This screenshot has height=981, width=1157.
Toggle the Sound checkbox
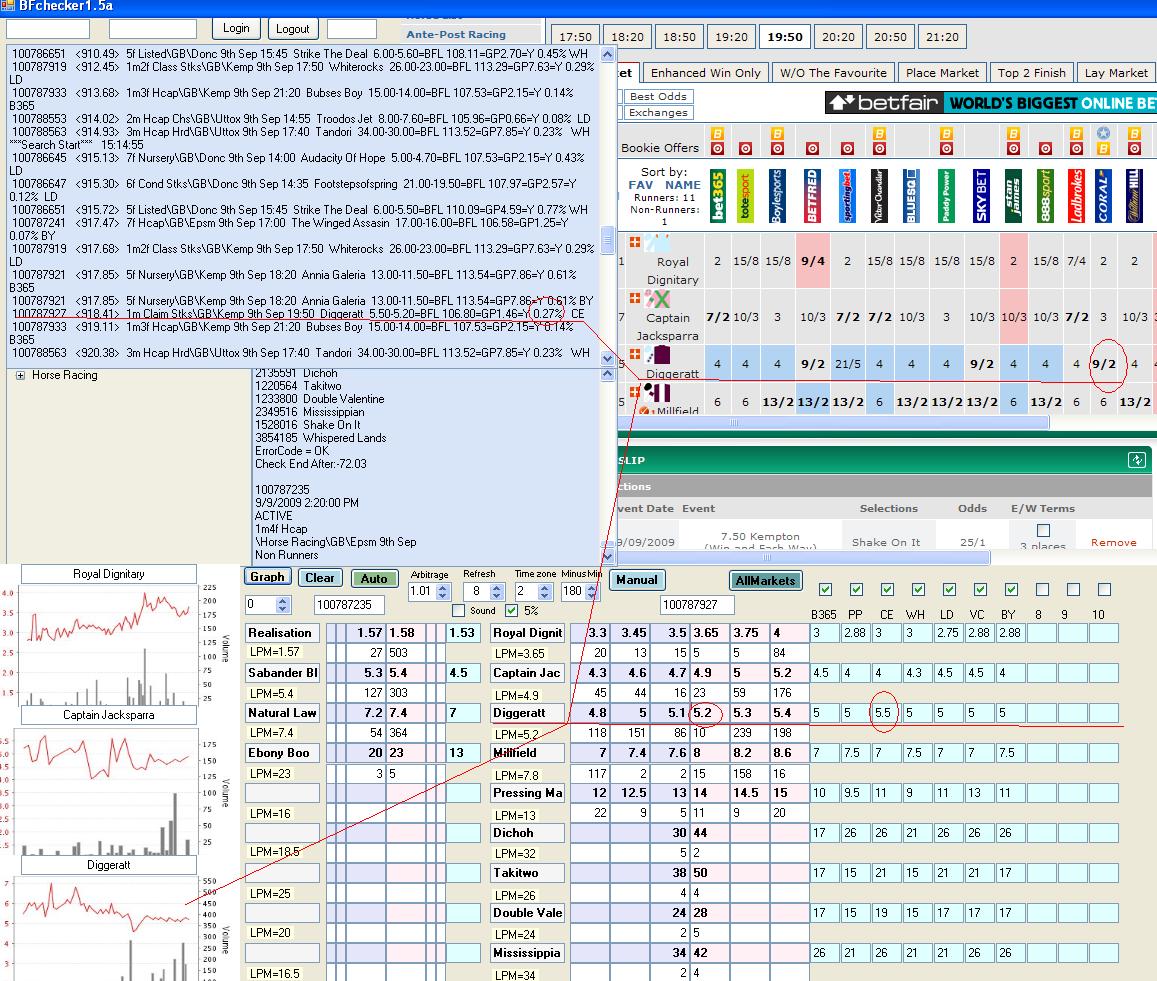[x=458, y=610]
